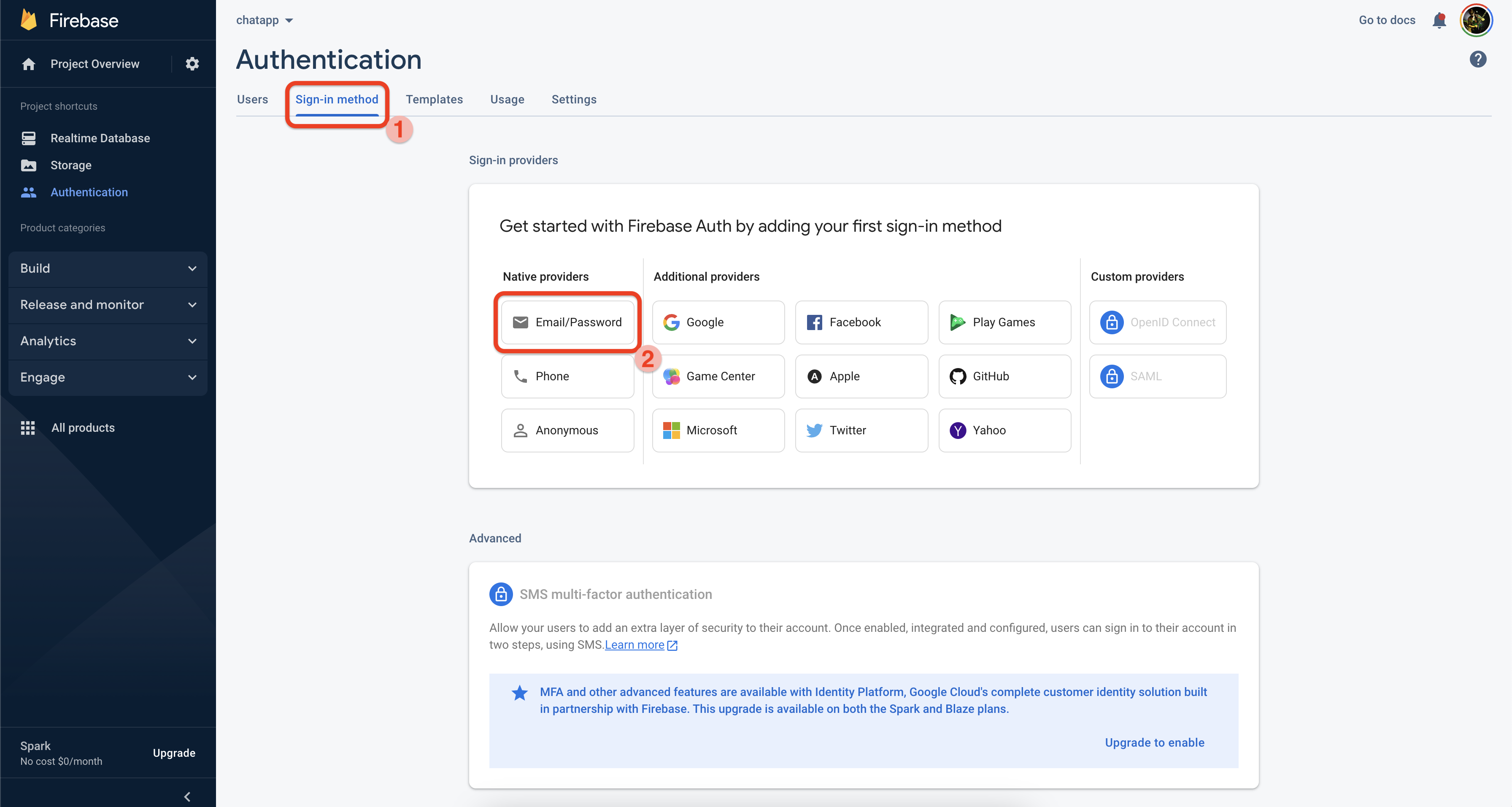Open the chatapp project dropdown
The image size is (1512, 807).
point(264,21)
